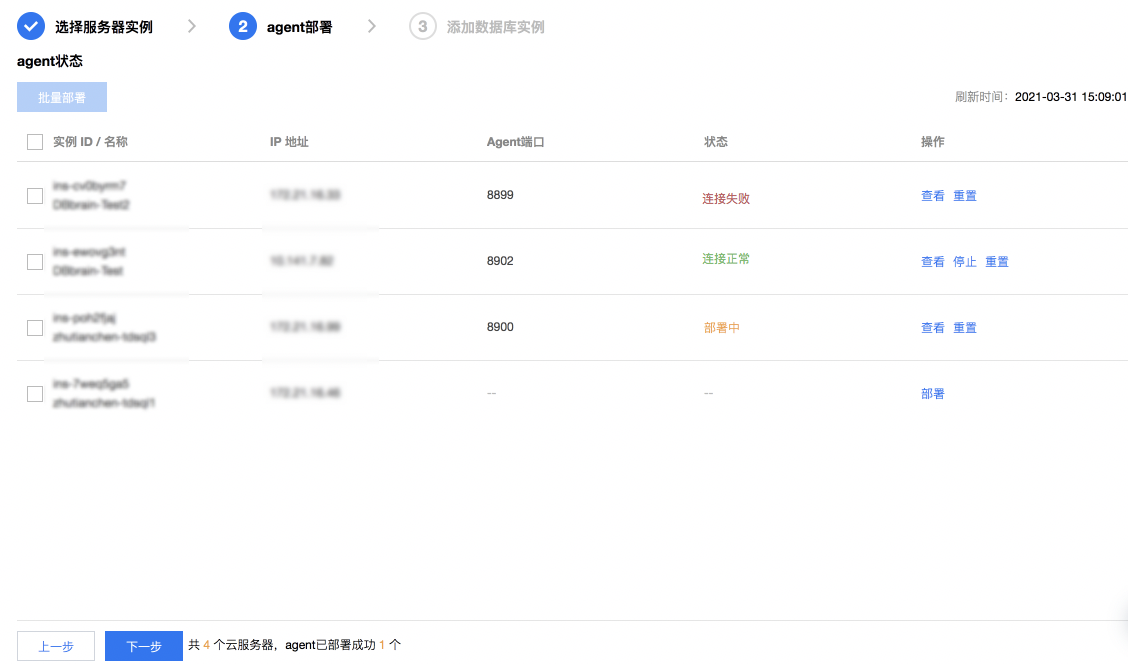Click the 连接正常 status text

click(726, 259)
